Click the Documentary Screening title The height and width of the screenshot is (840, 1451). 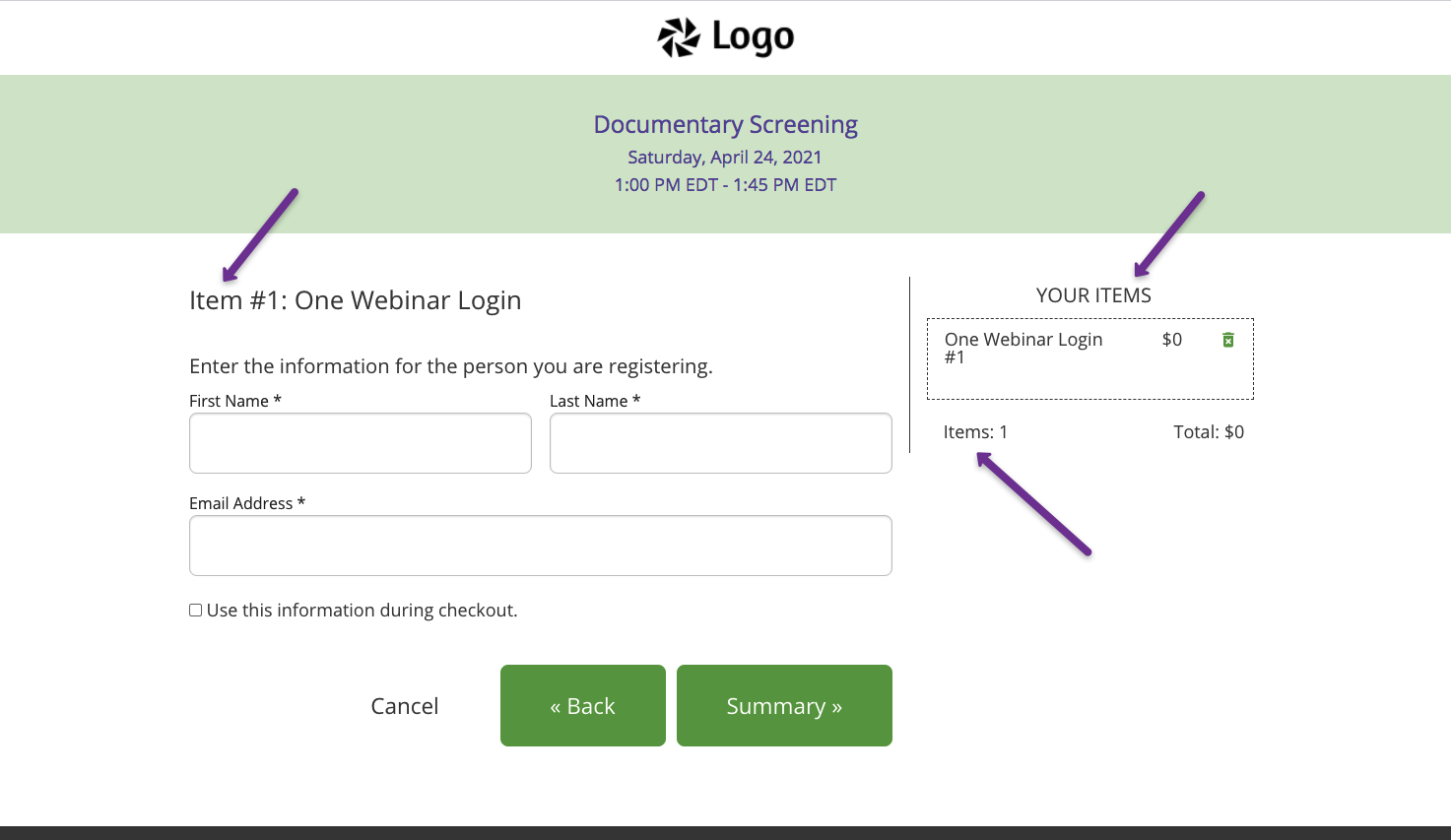pos(726,125)
